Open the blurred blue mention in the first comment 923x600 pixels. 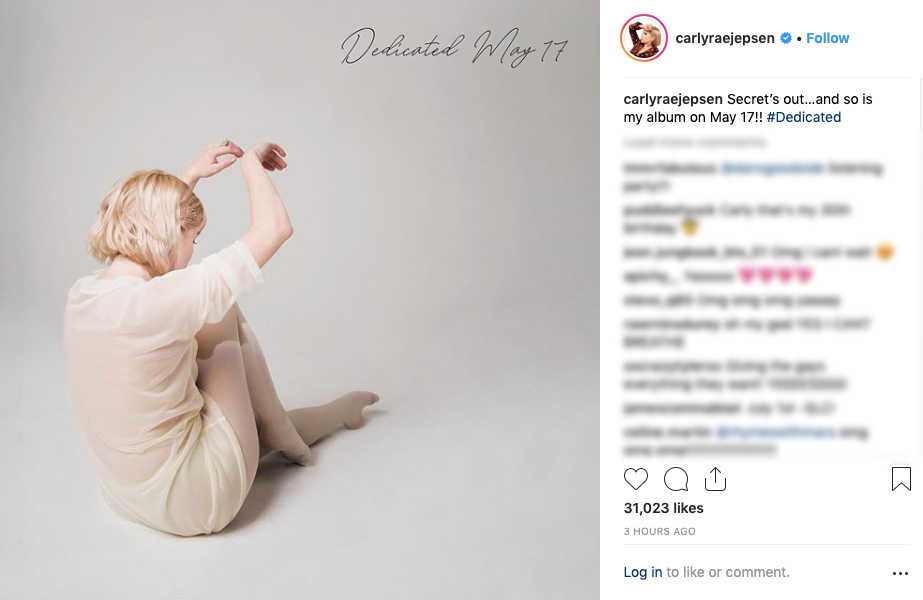(772, 168)
